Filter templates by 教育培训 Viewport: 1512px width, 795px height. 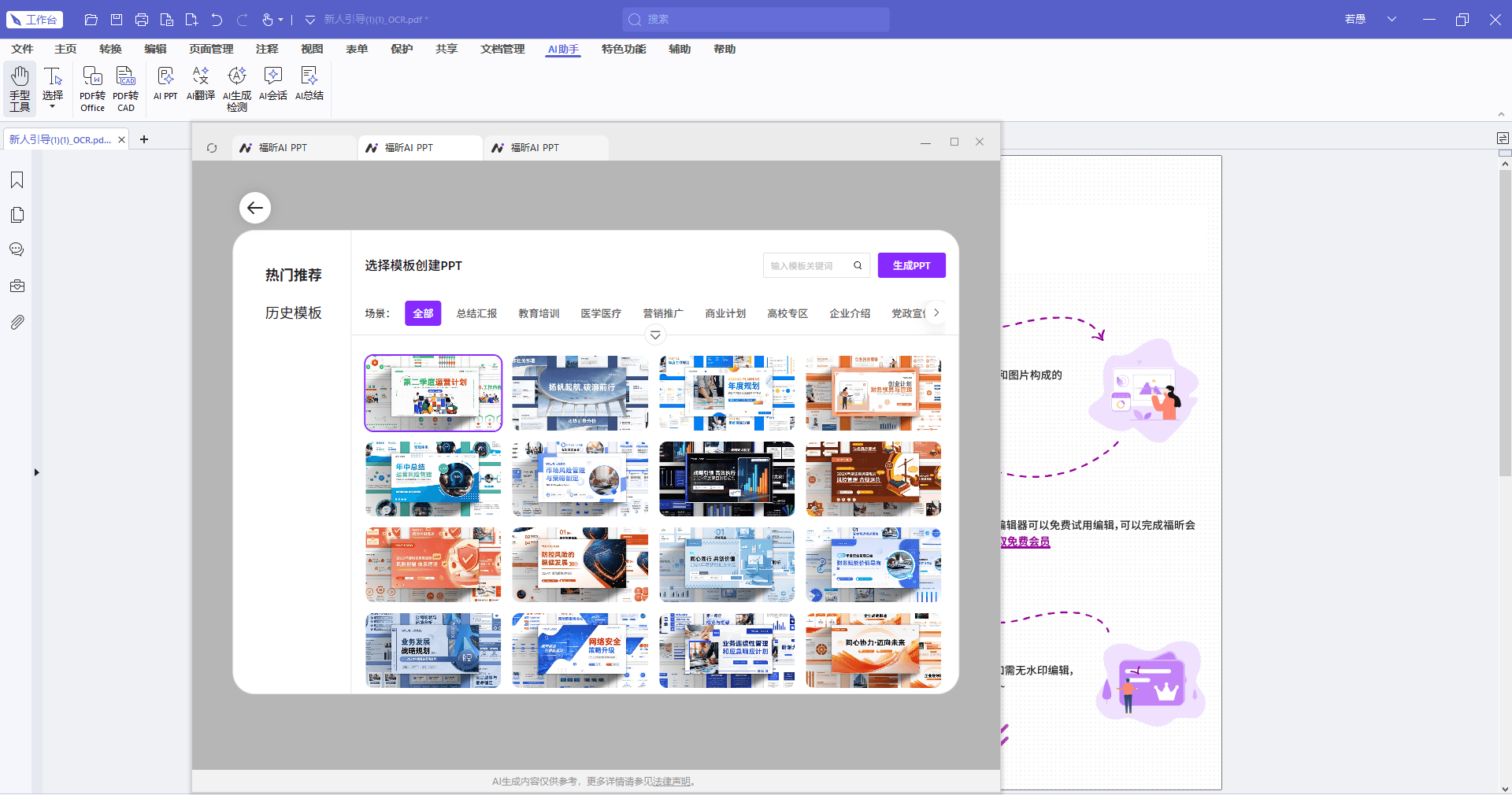coord(539,313)
